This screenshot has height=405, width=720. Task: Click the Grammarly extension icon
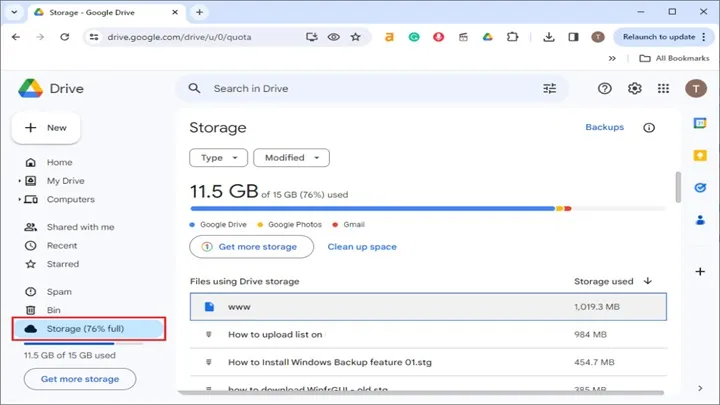(x=414, y=37)
